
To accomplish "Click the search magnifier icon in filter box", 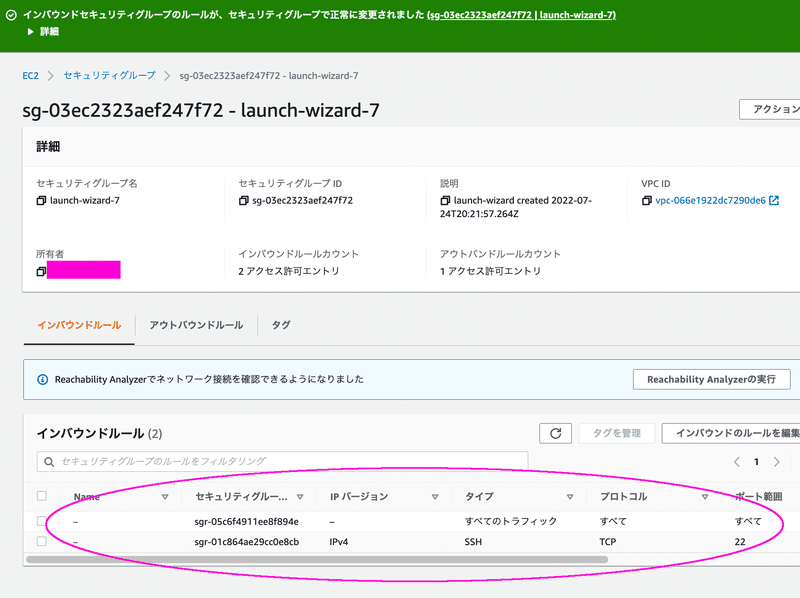I will pyautogui.click(x=49, y=462).
